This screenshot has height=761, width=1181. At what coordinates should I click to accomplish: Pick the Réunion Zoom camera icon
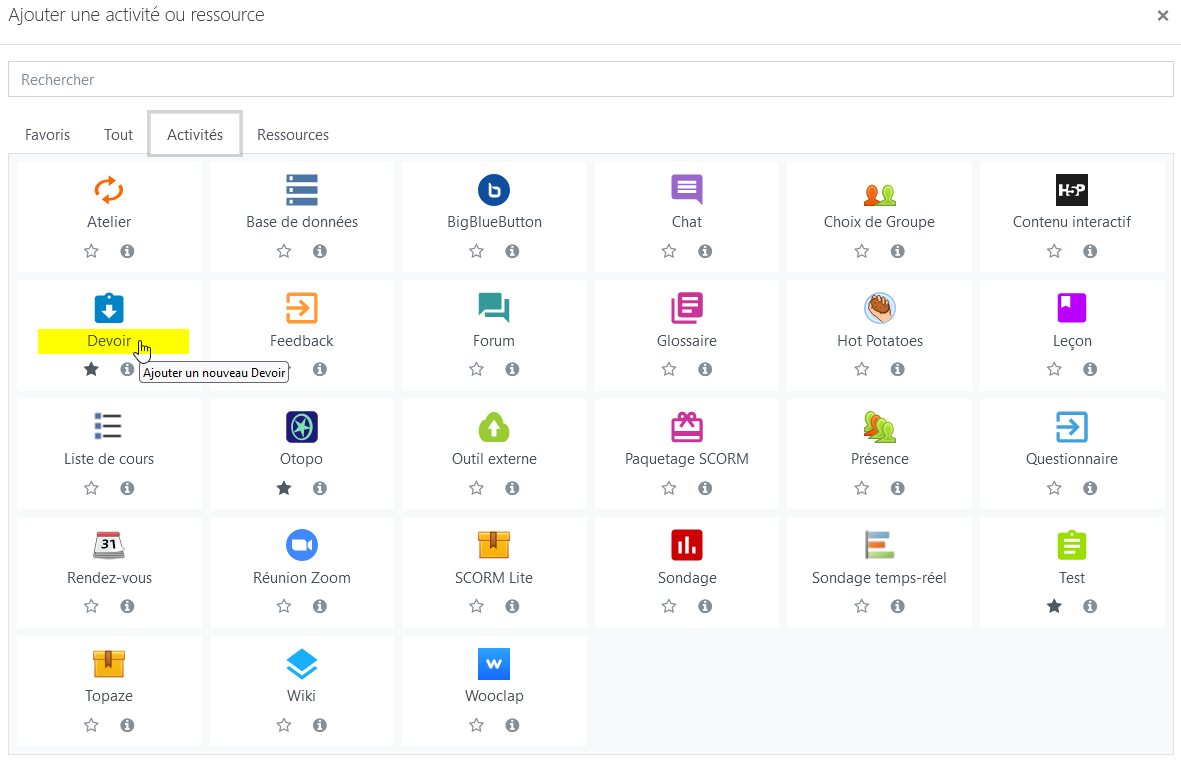coord(301,545)
